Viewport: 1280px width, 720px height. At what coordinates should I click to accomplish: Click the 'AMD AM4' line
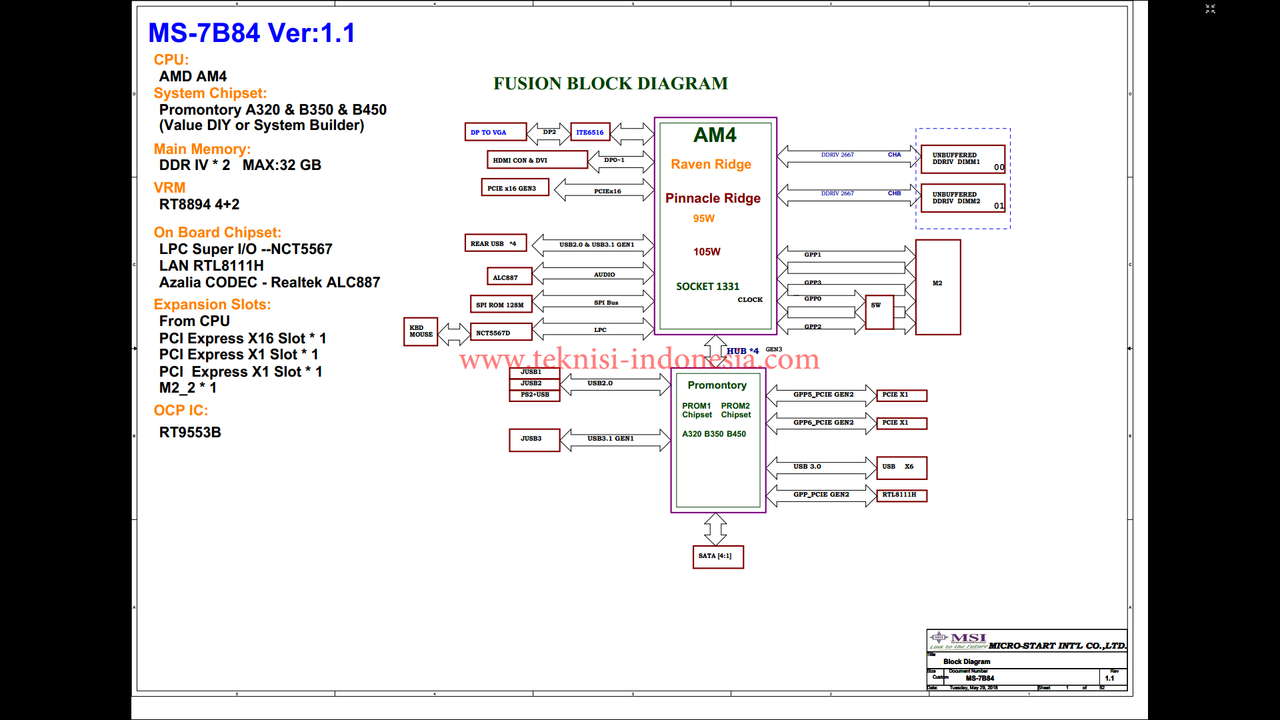pyautogui.click(x=193, y=76)
